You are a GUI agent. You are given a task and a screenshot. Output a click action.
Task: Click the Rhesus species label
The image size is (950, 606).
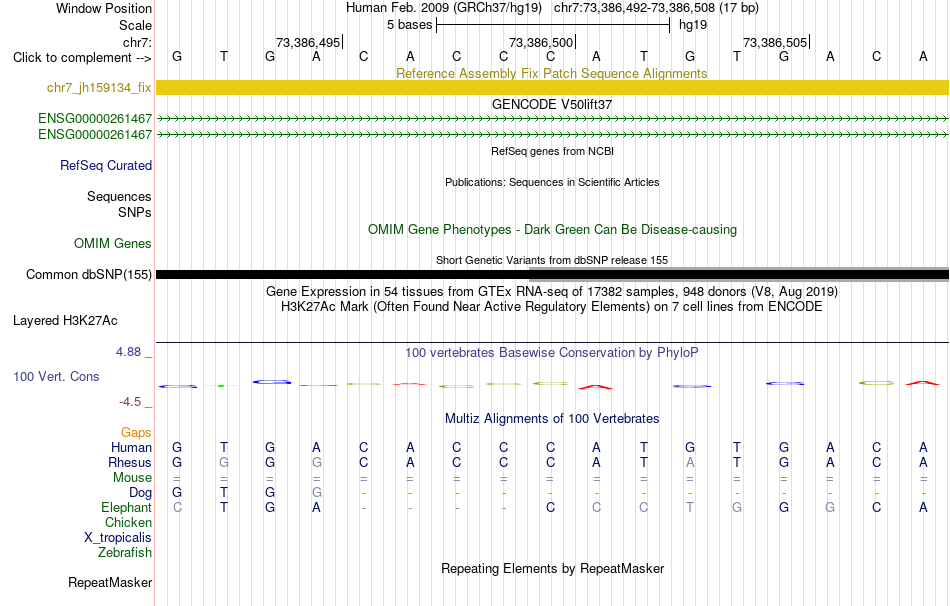[x=130, y=462]
